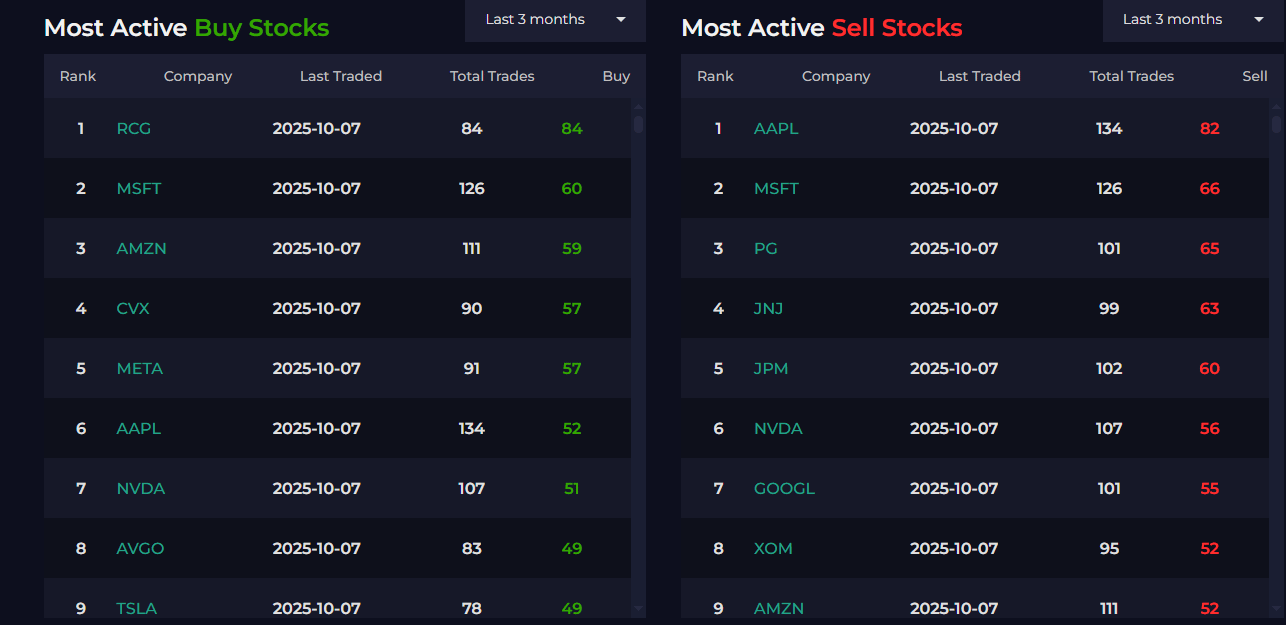Open JNJ ticker link

768,308
